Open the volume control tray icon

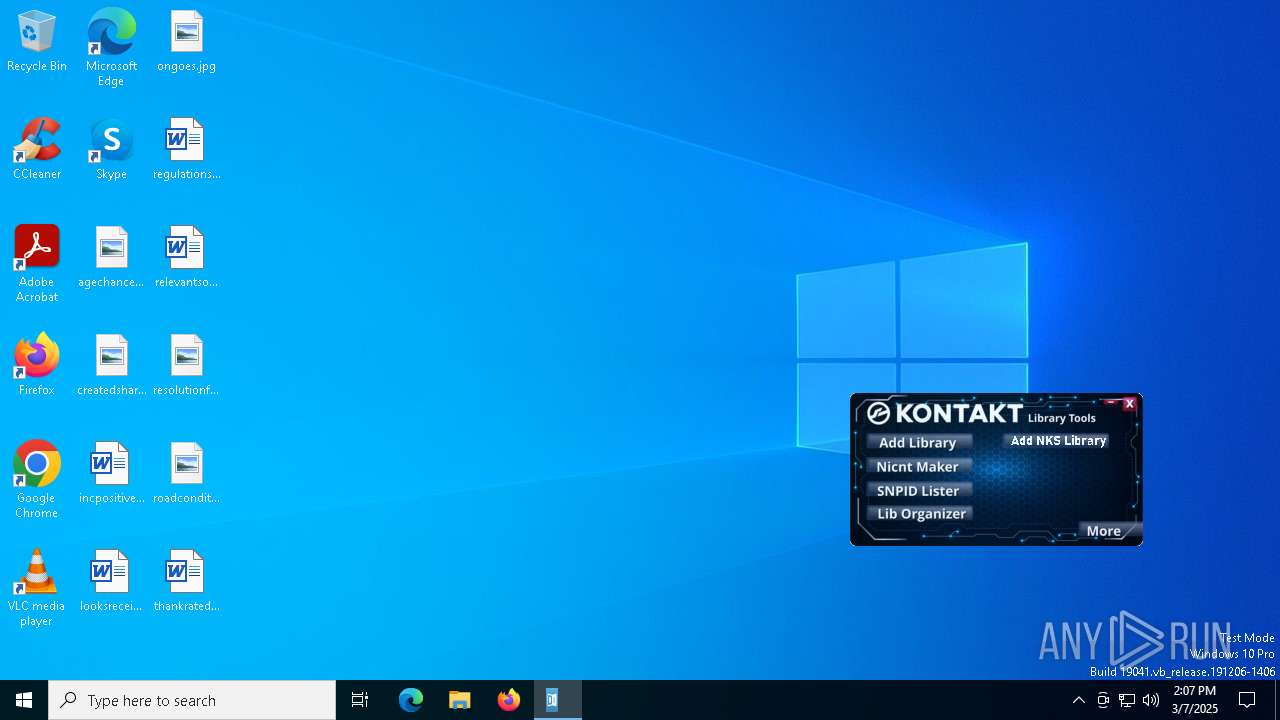pyautogui.click(x=1151, y=700)
